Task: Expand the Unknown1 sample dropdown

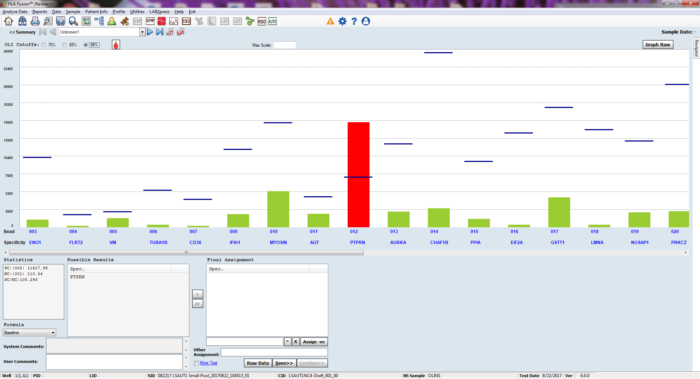Action: point(142,32)
